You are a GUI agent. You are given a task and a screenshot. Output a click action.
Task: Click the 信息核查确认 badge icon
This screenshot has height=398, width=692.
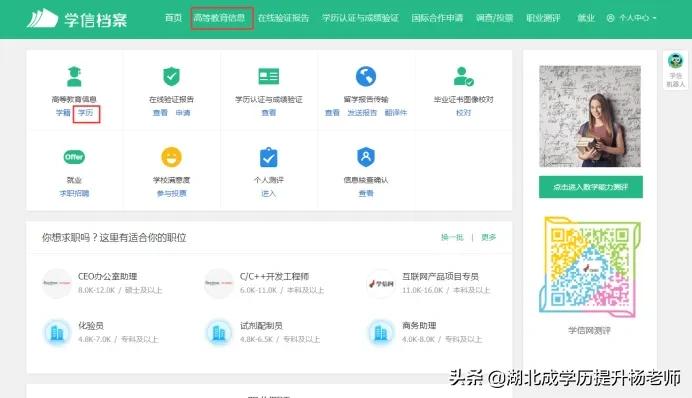click(x=366, y=157)
